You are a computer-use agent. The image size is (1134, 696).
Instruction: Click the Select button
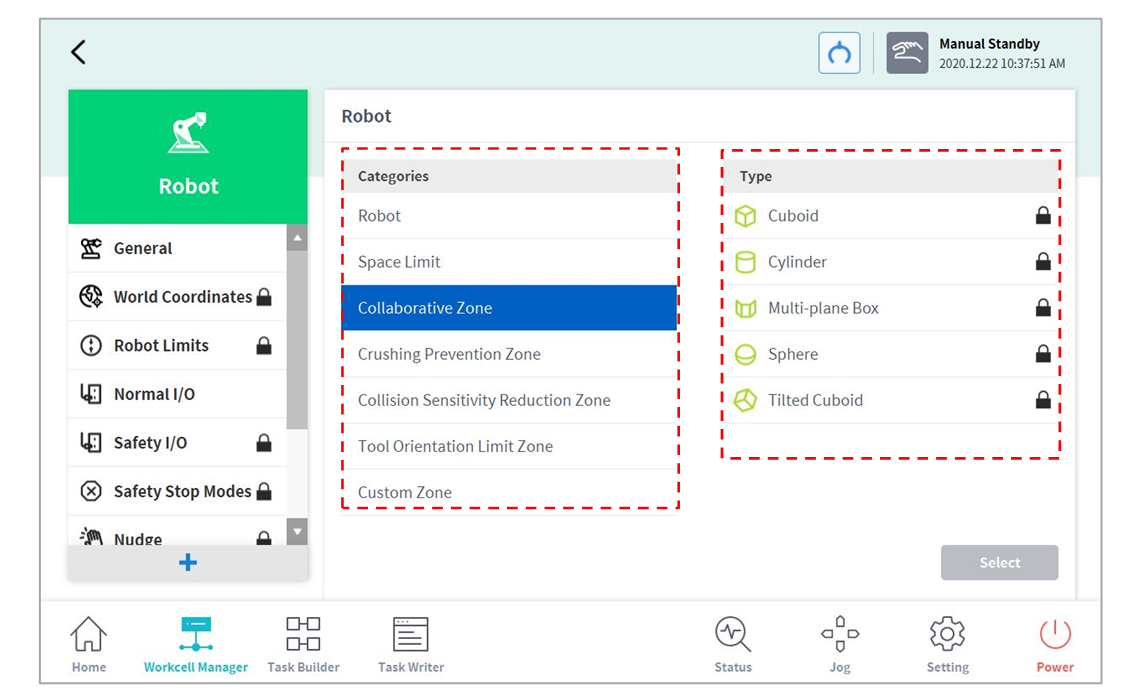[x=998, y=563]
